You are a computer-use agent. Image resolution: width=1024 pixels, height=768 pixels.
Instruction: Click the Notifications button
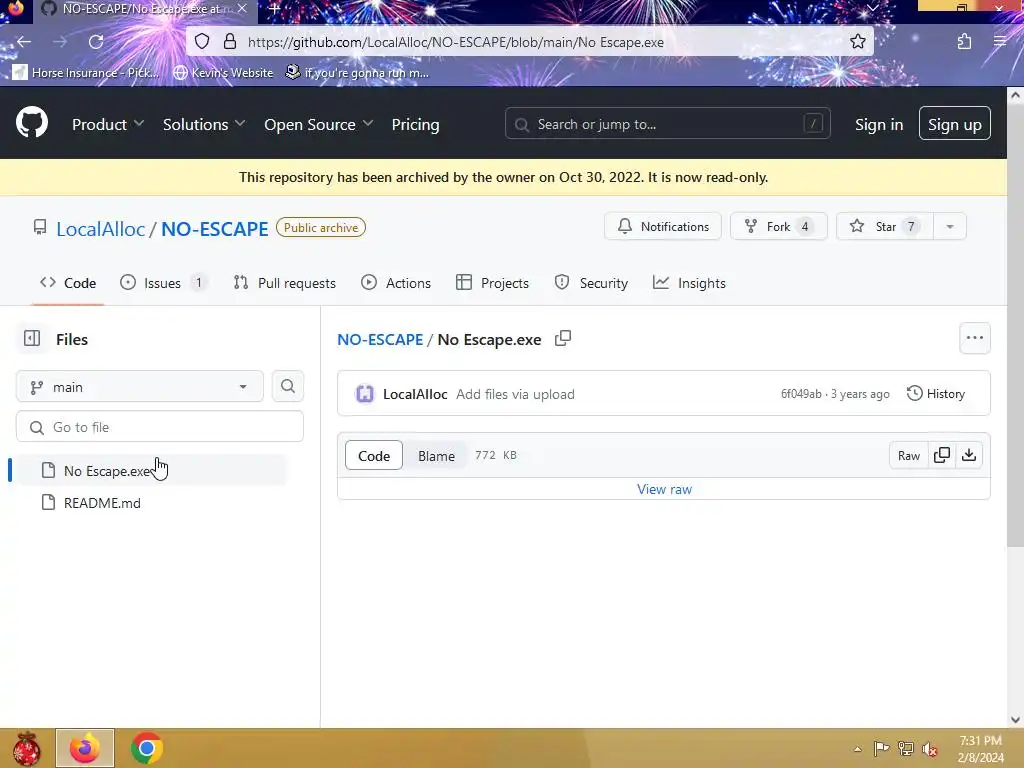(663, 227)
